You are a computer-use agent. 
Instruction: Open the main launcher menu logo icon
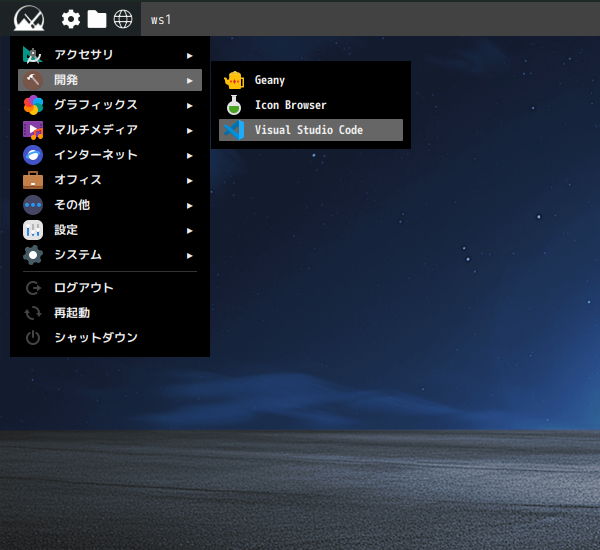pyautogui.click(x=29, y=18)
